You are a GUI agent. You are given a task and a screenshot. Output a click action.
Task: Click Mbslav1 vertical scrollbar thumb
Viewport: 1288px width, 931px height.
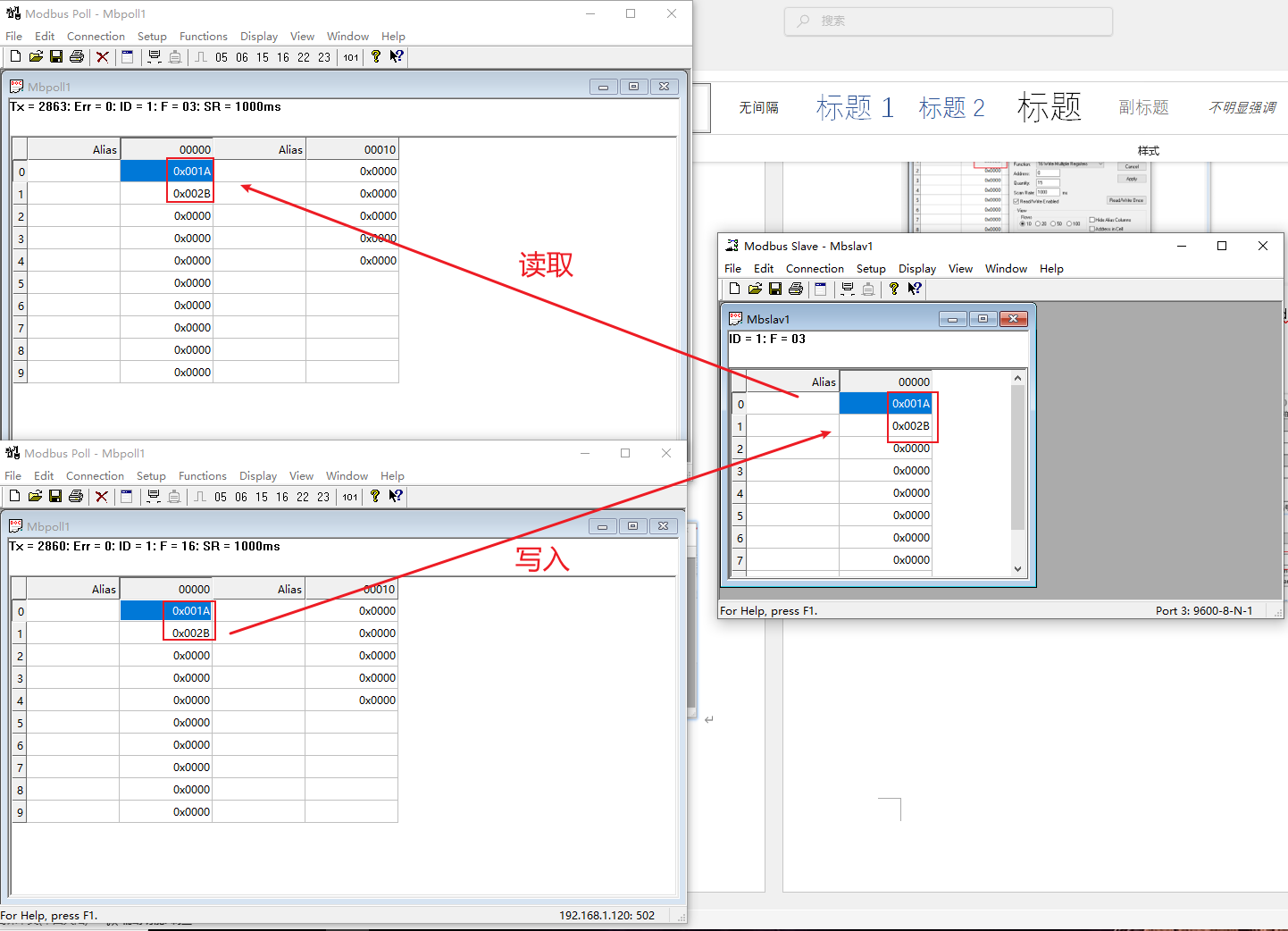coord(1017,457)
